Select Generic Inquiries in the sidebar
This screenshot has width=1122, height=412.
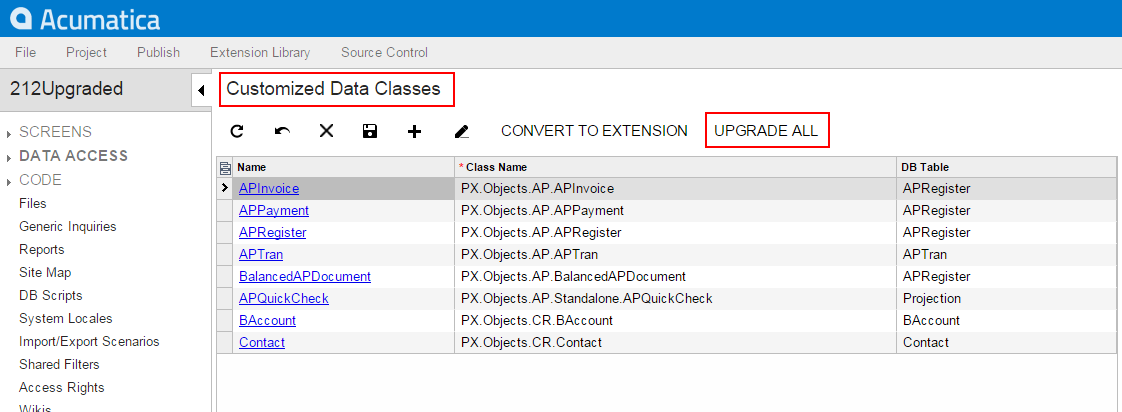[x=67, y=227]
